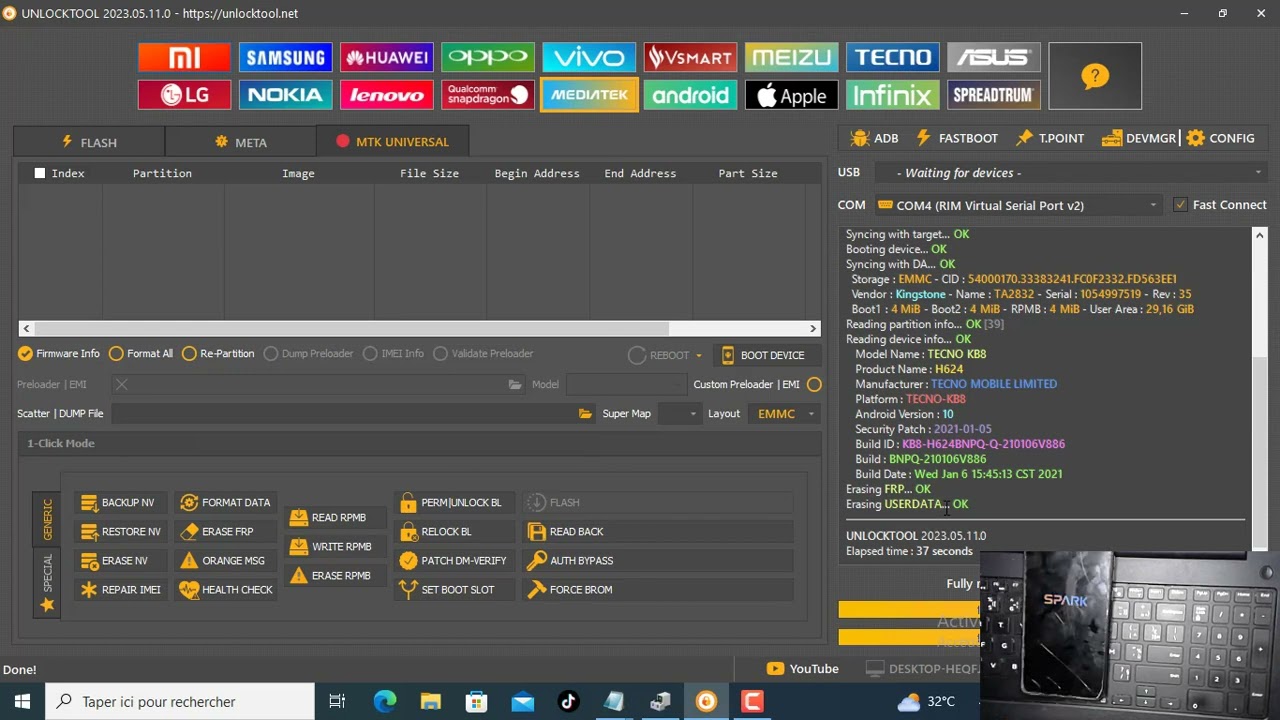
Task: Open Windows Start menu
Action: [22, 702]
